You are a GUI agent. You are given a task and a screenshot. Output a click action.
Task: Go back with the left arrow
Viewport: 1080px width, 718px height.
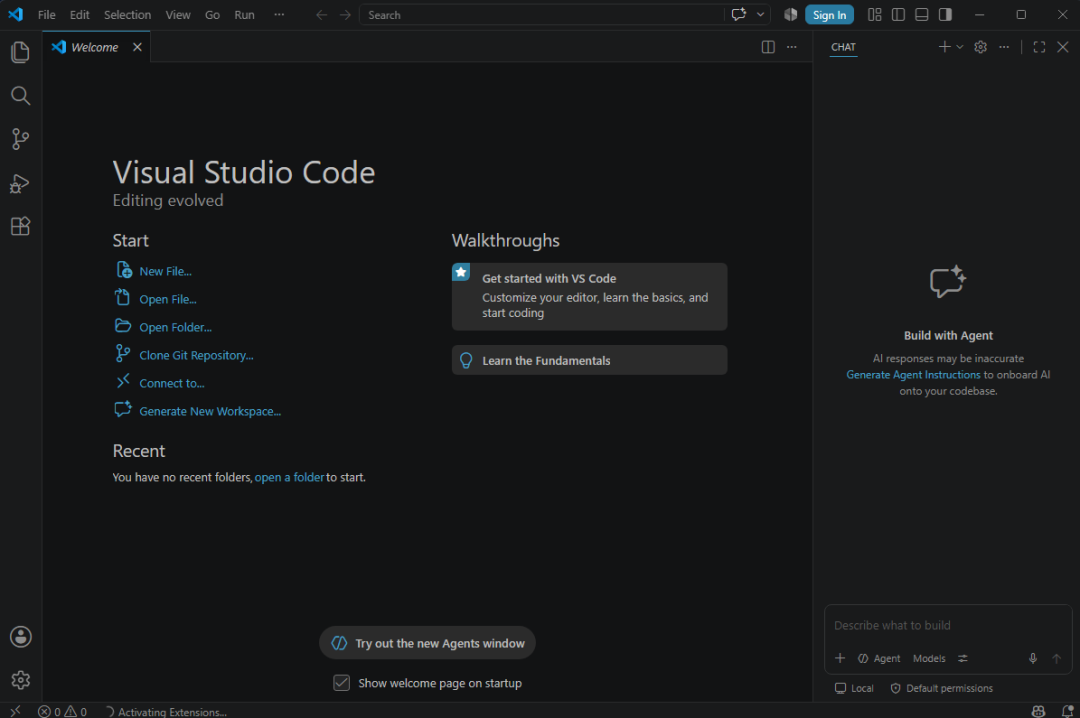321,14
